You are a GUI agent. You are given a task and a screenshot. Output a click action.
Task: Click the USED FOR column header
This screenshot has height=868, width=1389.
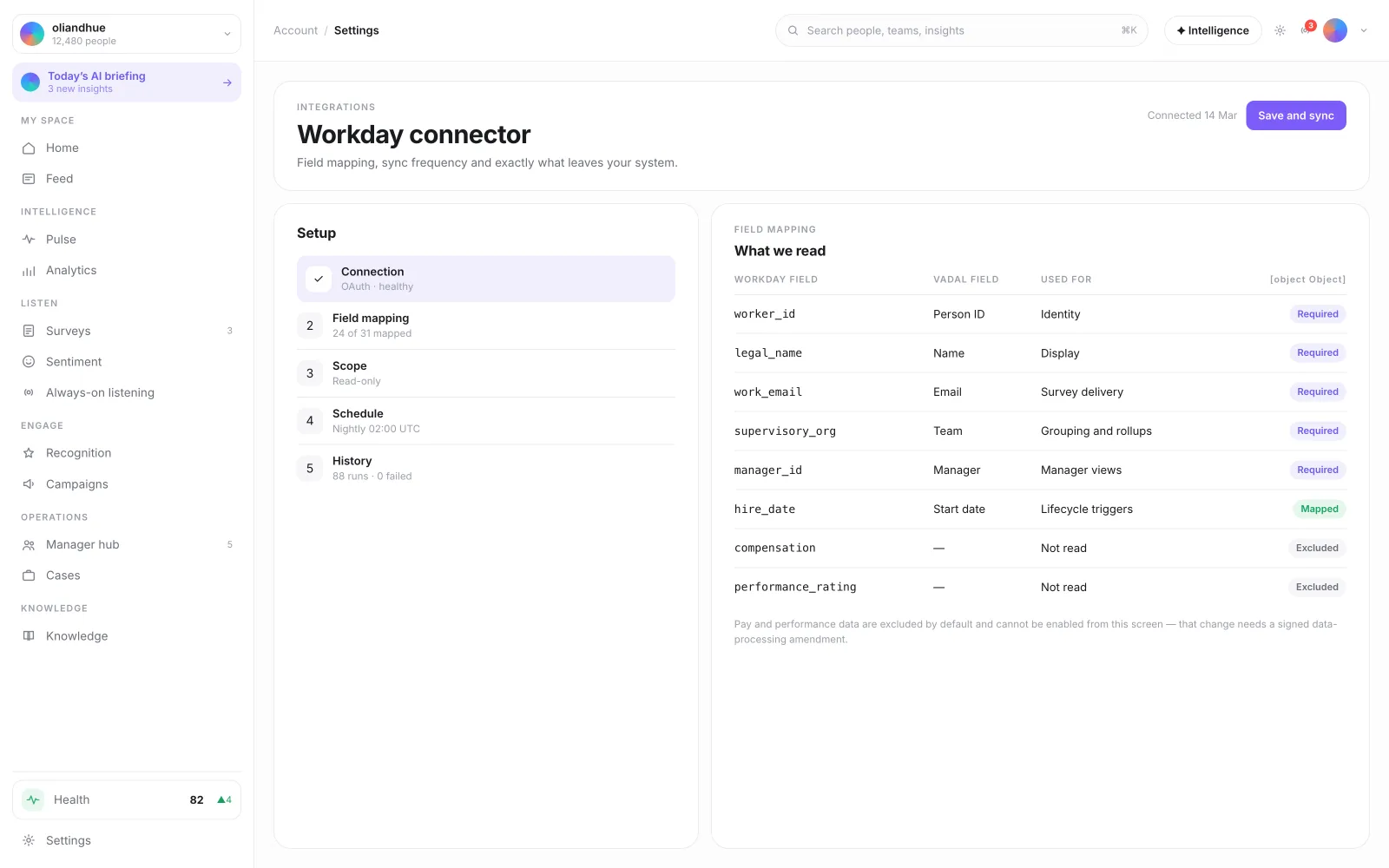pos(1066,279)
